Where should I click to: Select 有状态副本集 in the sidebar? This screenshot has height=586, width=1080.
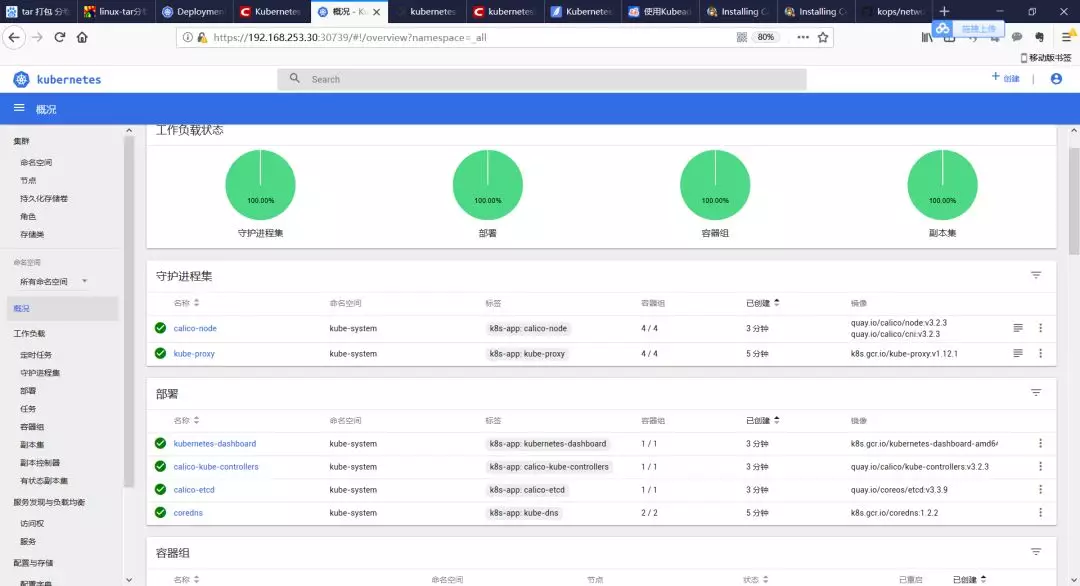[x=44, y=481]
